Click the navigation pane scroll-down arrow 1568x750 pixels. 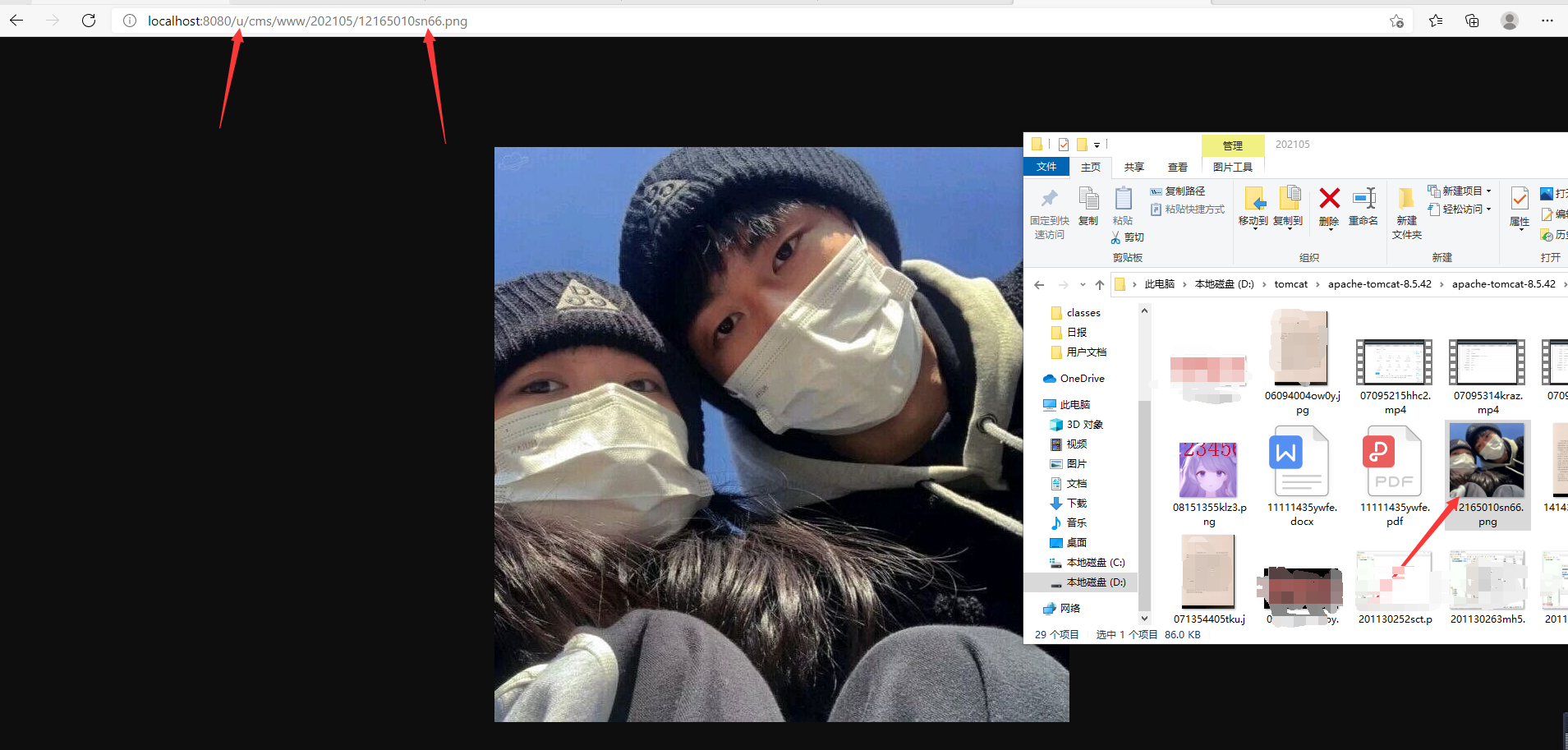tap(1144, 618)
